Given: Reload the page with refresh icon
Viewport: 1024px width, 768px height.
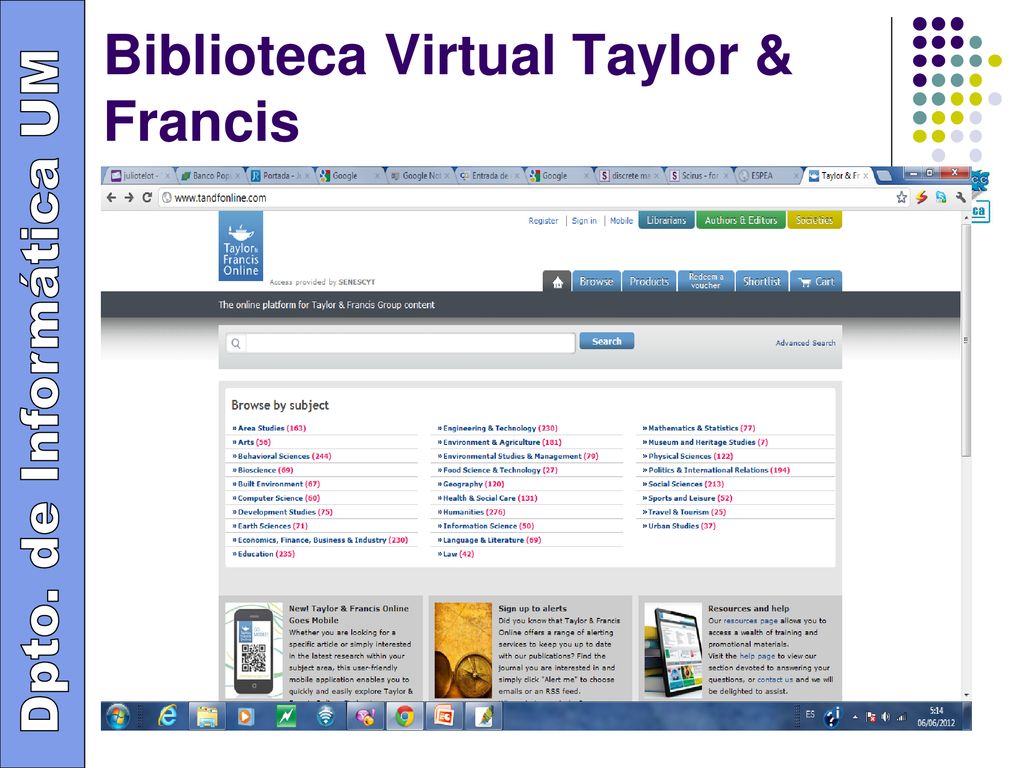Looking at the screenshot, I should tap(147, 197).
